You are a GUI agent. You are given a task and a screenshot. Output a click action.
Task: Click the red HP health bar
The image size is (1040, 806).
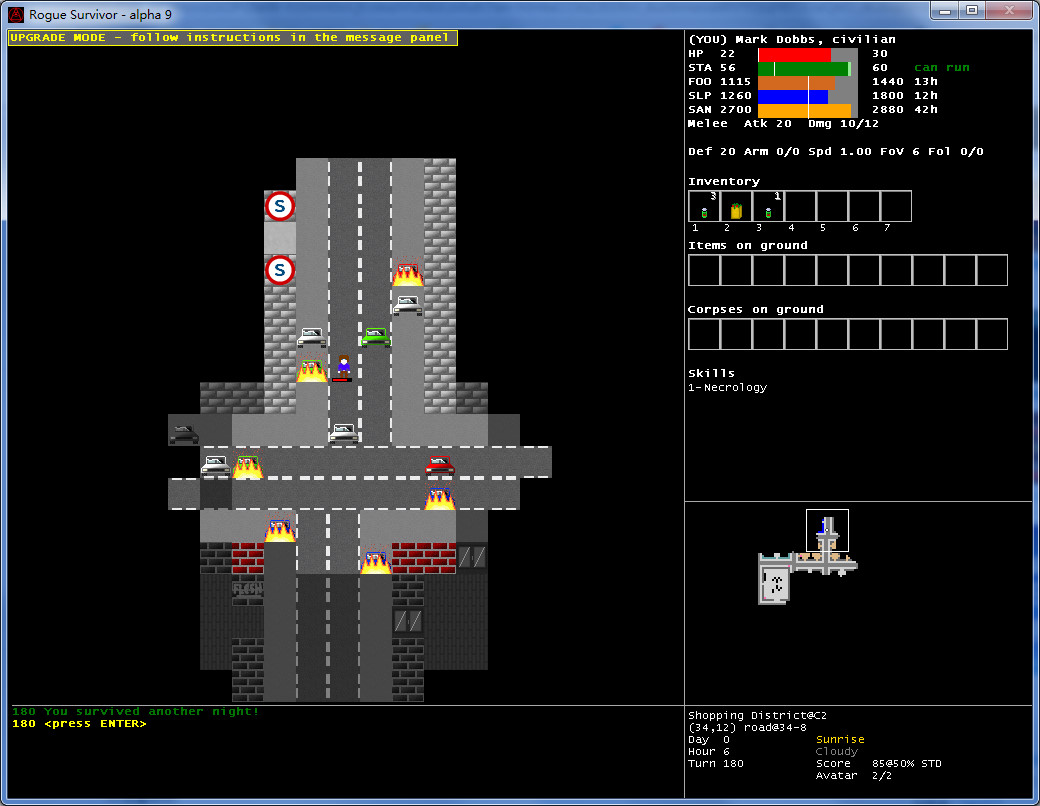[794, 54]
